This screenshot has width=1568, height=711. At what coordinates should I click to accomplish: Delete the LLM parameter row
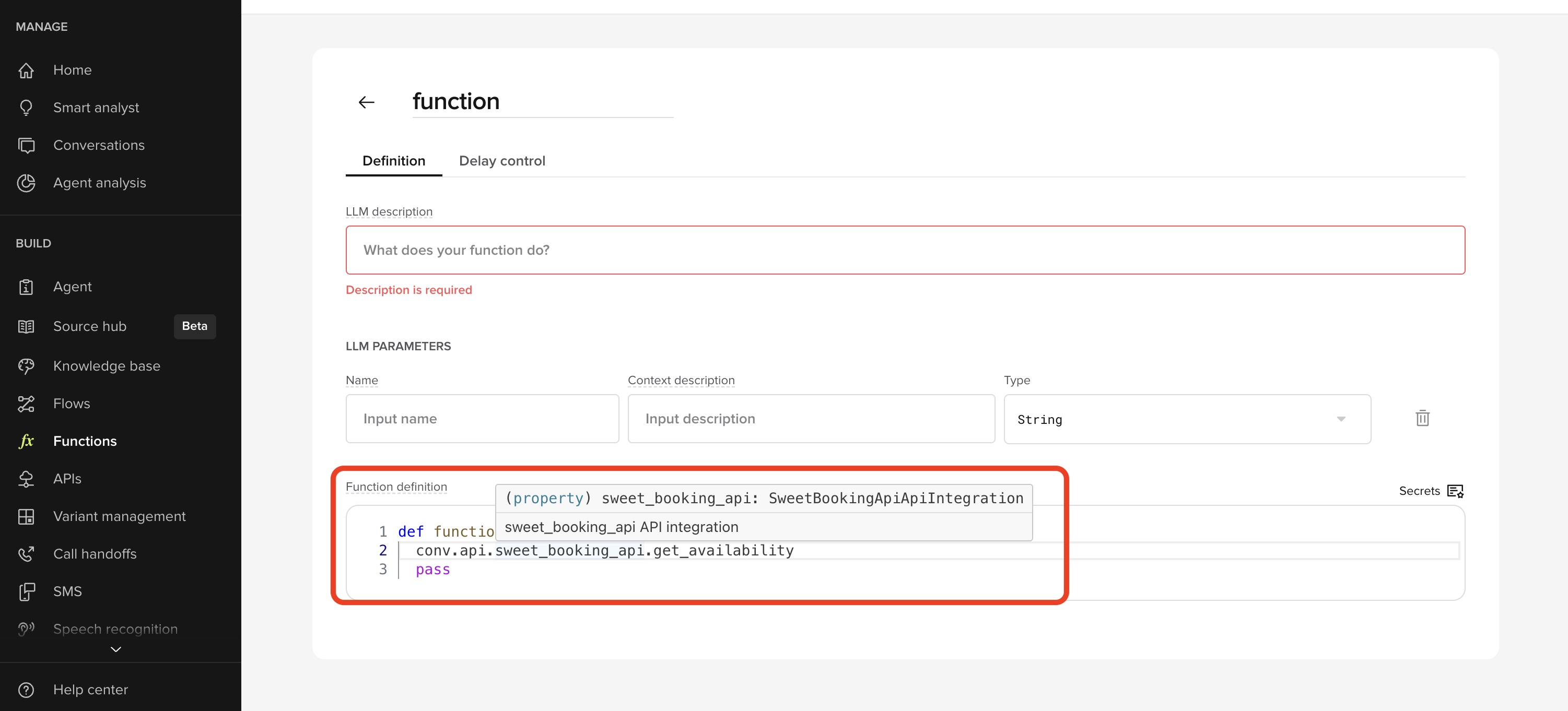pyautogui.click(x=1422, y=418)
